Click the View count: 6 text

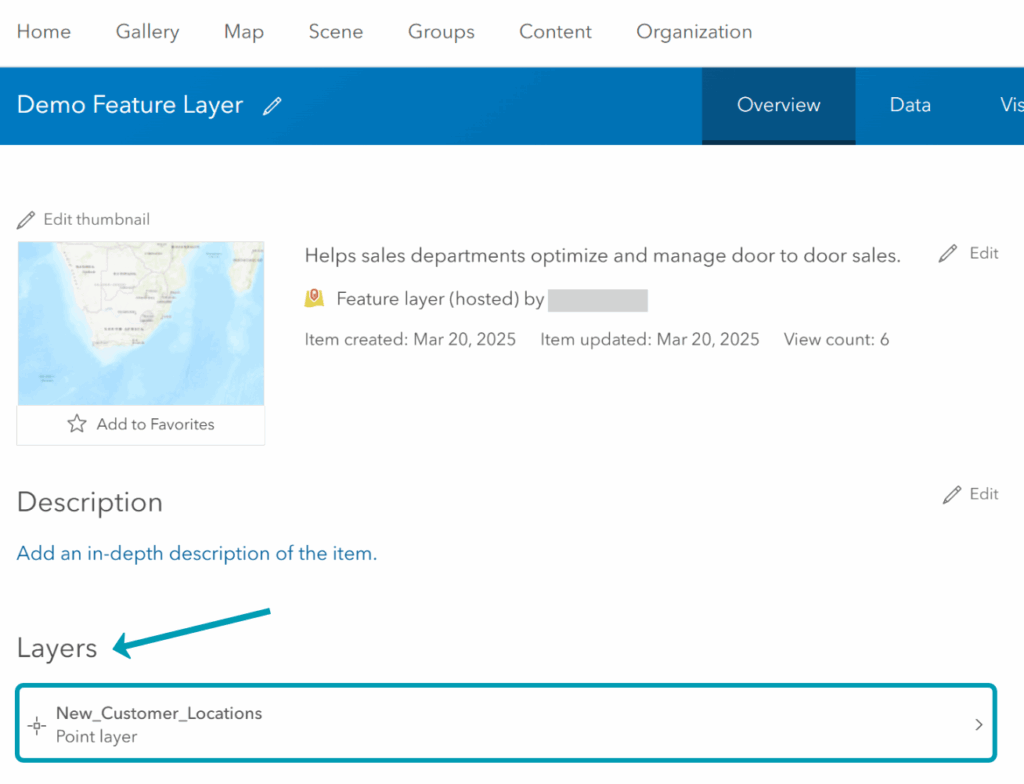coord(836,340)
